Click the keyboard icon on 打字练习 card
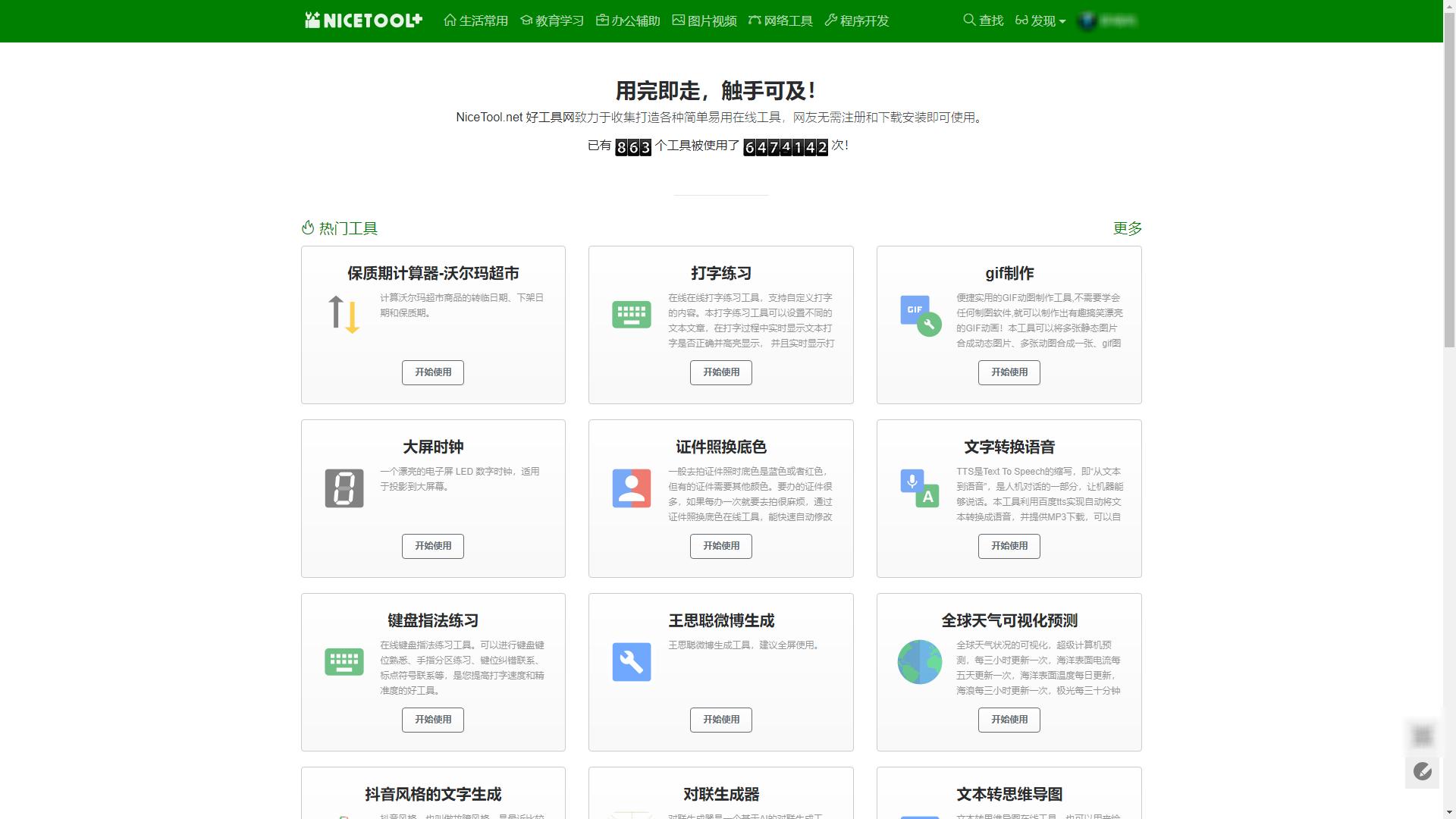Viewport: 1456px width, 819px height. [632, 314]
